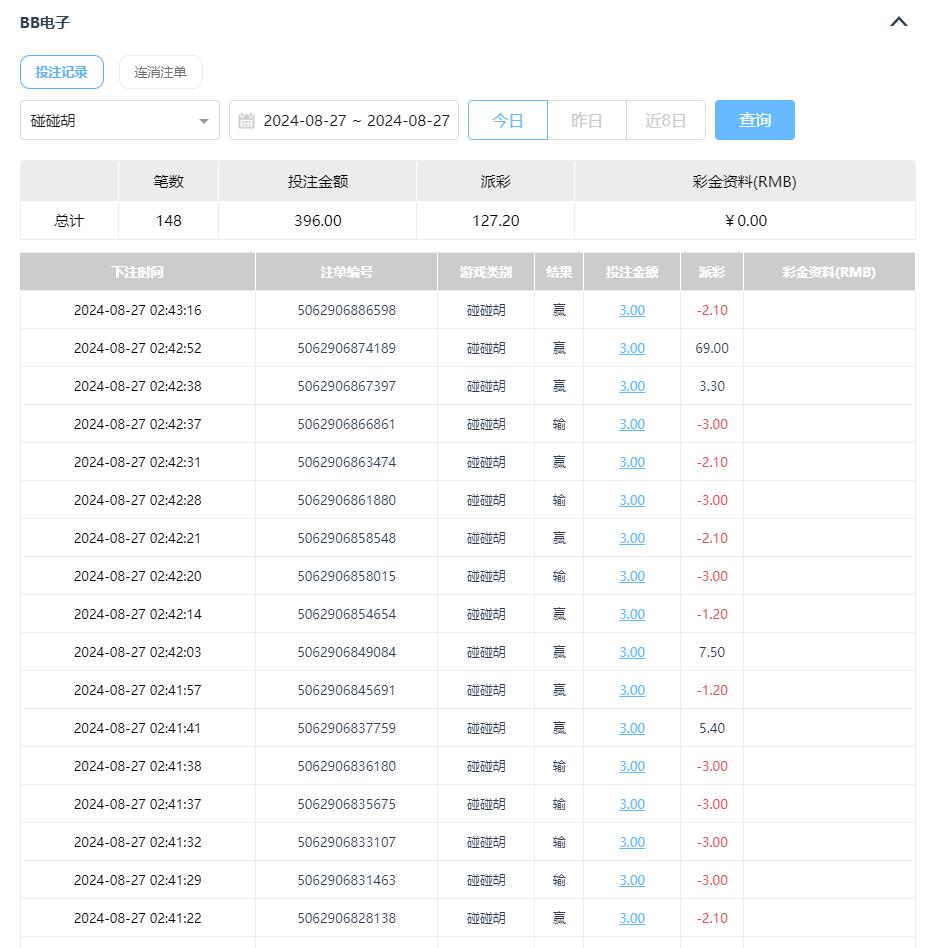Screen dimensions: 938x948
Task: Select the 今日 quick date filter
Action: coord(508,120)
